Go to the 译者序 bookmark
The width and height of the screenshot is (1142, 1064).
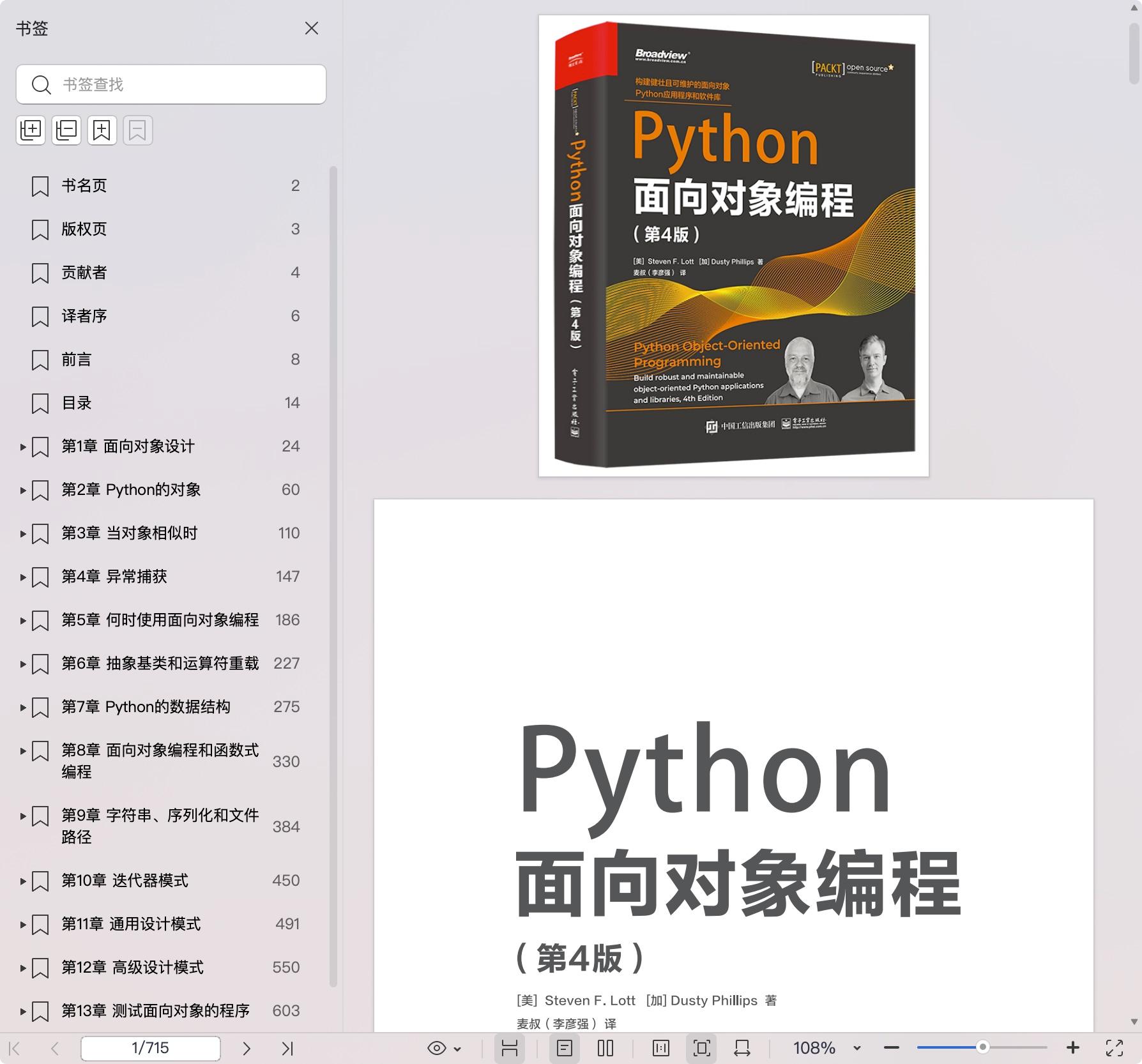point(84,316)
